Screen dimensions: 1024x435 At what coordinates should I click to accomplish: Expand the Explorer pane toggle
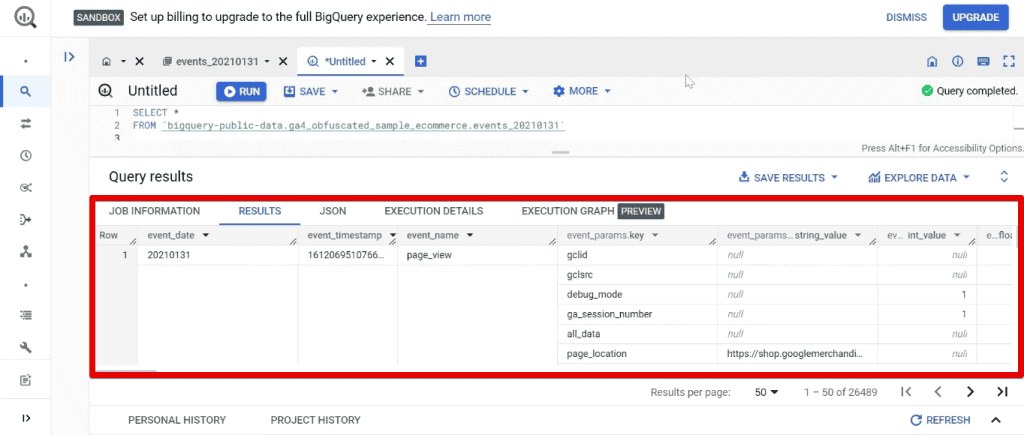point(69,57)
